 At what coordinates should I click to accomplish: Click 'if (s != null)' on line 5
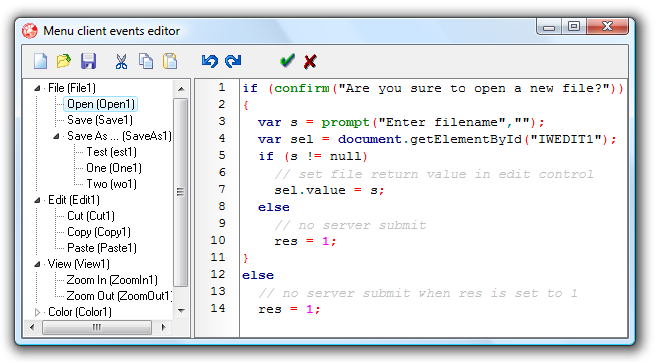pos(313,157)
